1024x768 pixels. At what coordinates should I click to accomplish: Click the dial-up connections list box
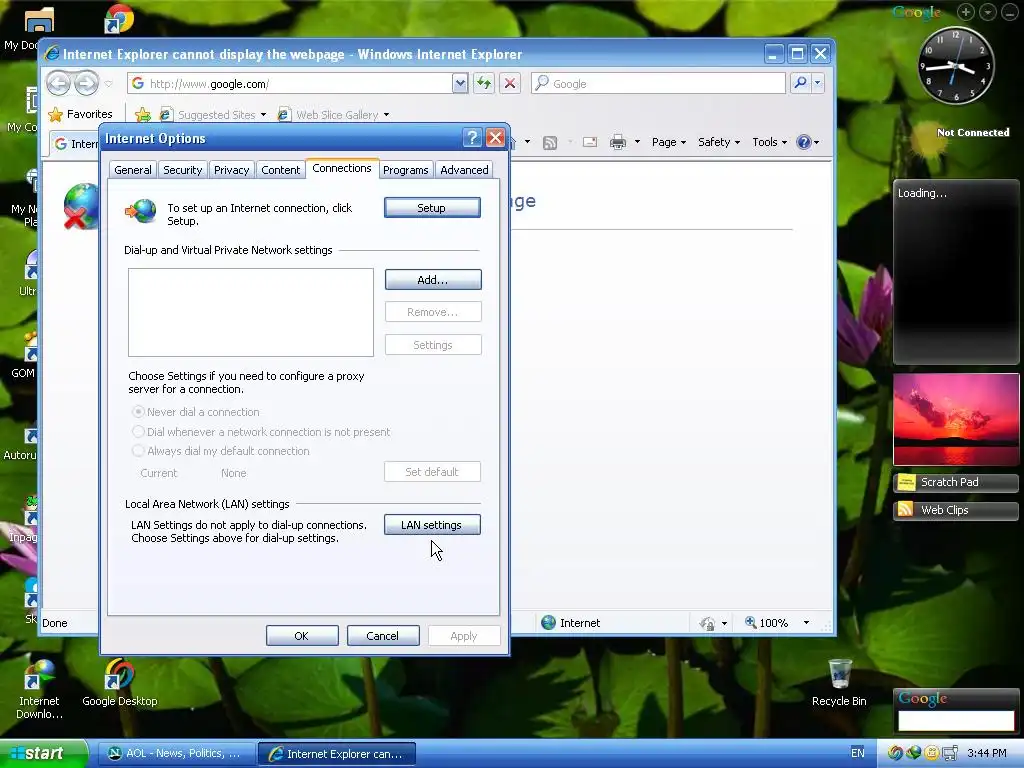point(251,312)
